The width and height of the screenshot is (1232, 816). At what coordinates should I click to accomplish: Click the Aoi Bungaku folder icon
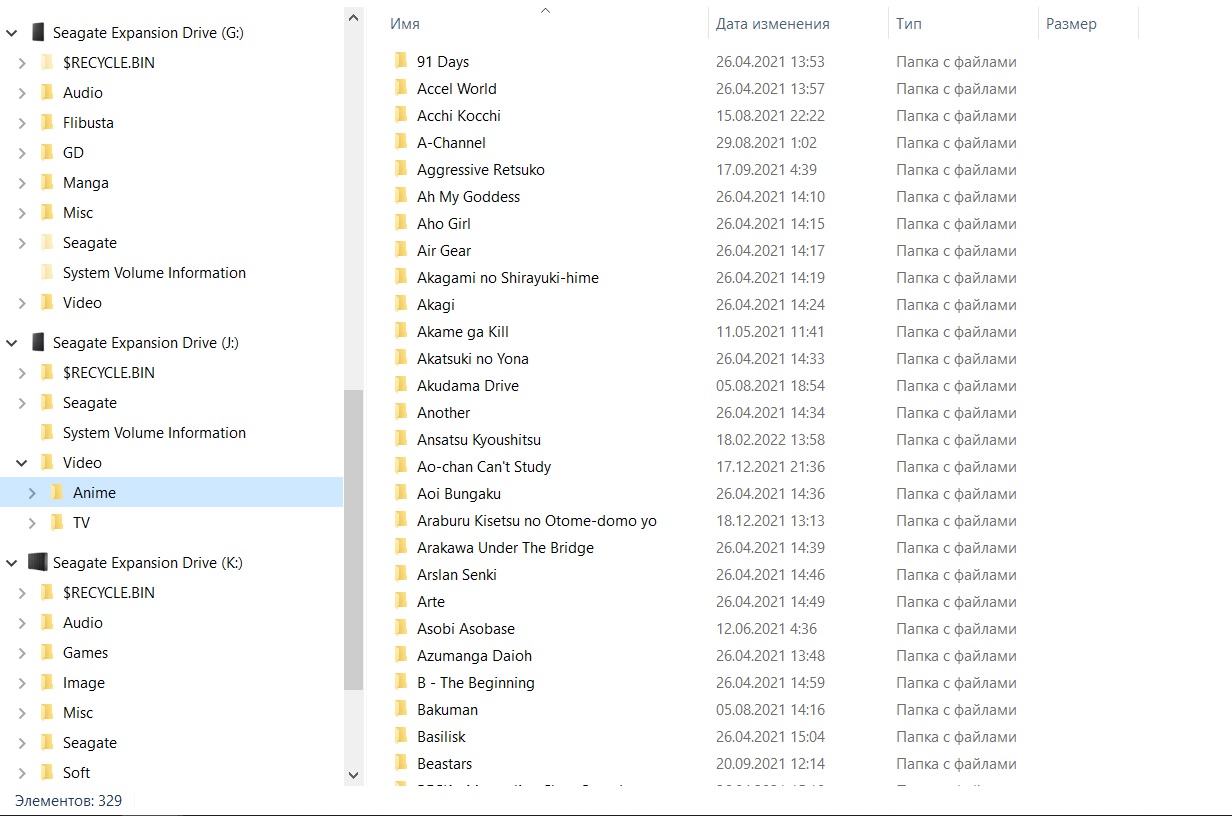click(x=401, y=494)
